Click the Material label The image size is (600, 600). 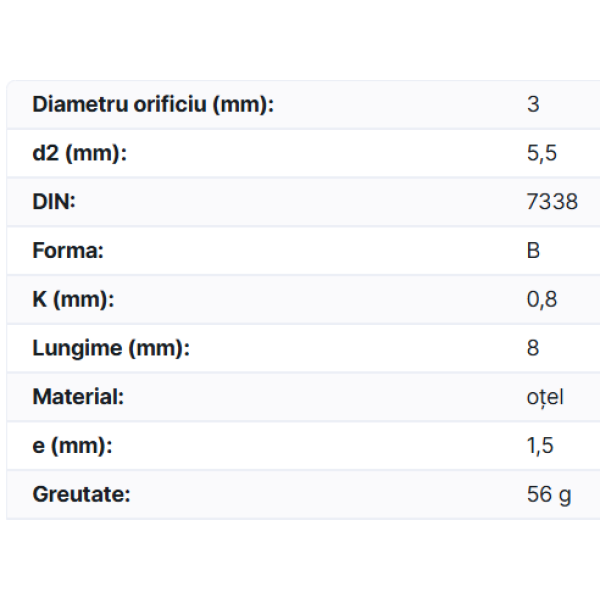click(78, 396)
